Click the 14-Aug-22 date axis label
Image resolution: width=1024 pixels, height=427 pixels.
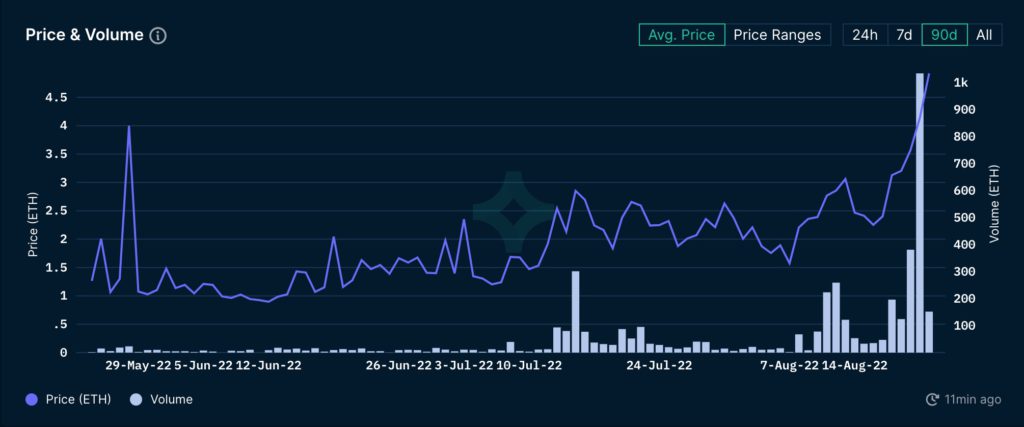(x=855, y=366)
